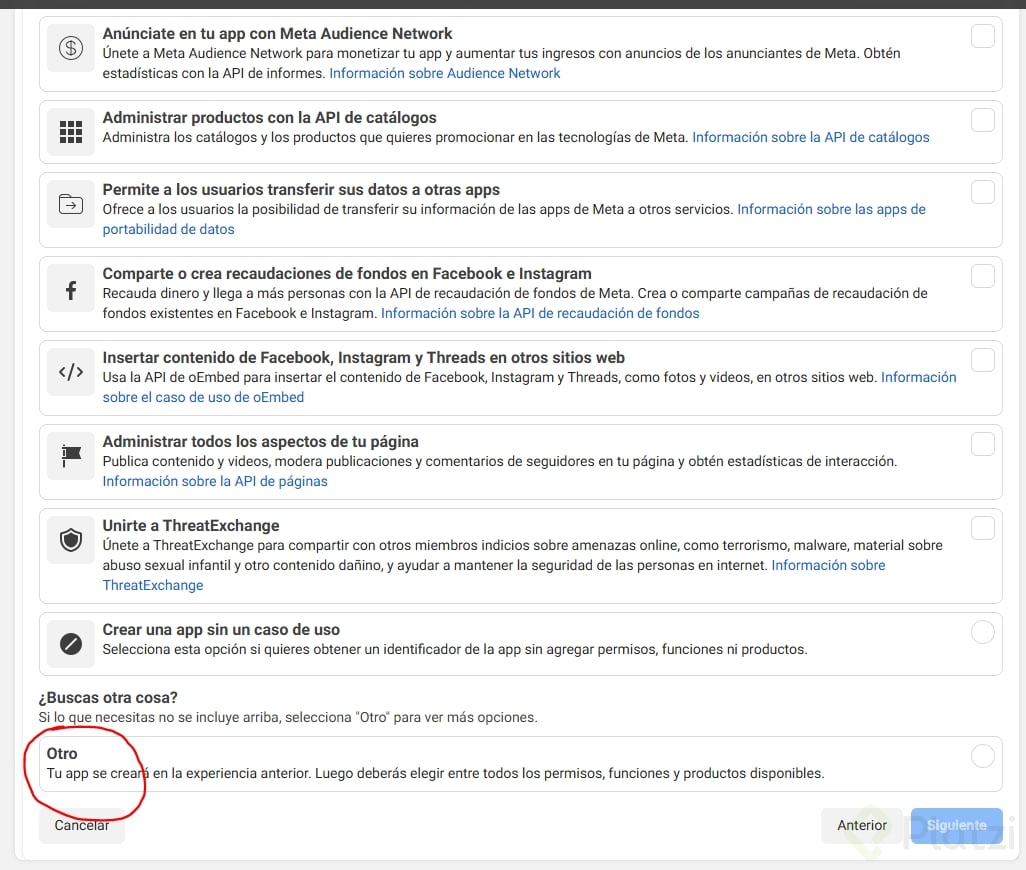Check the Meta Audience Network option box
1026x870 pixels.
click(x=982, y=36)
